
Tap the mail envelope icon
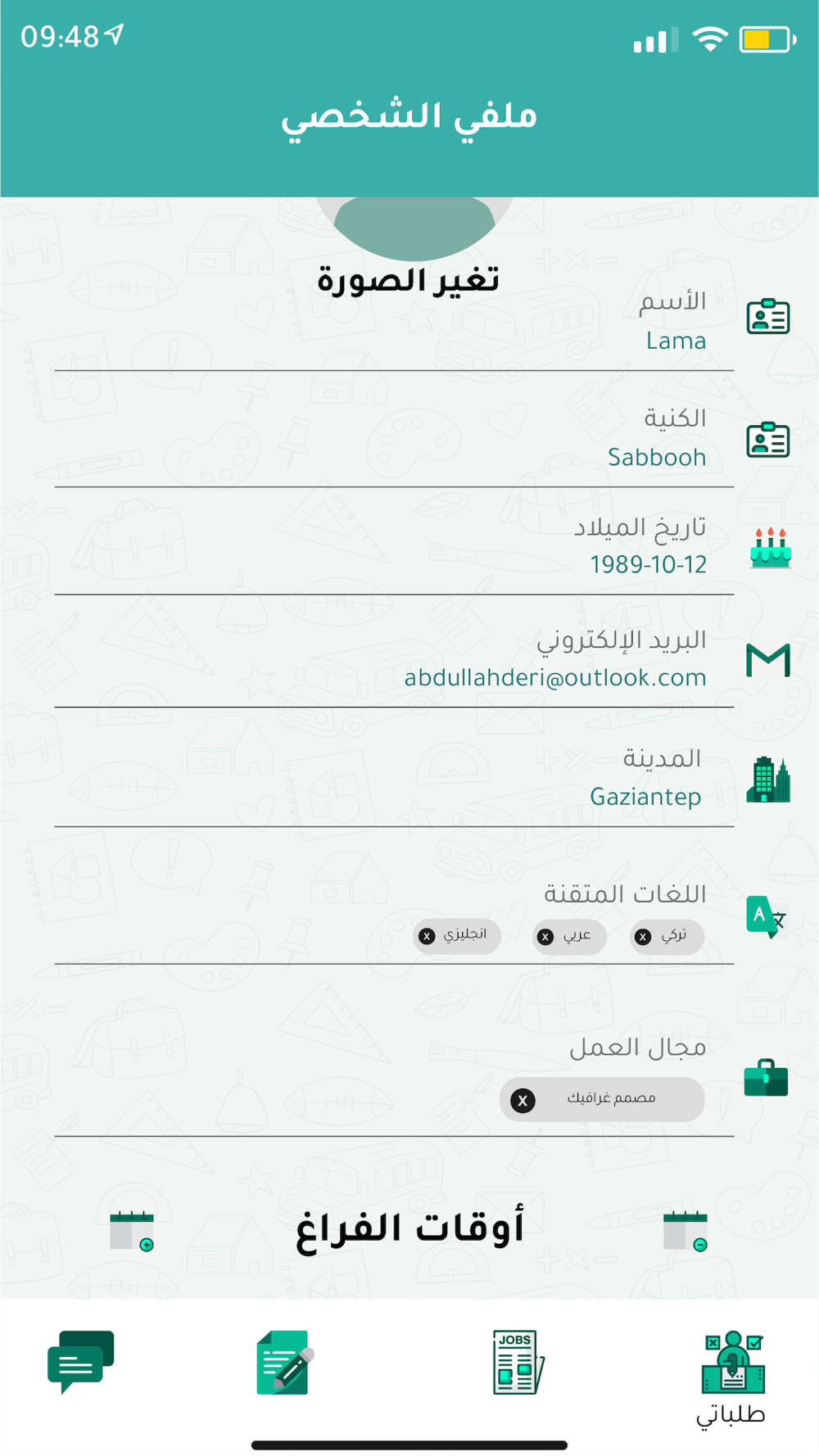[x=768, y=660]
